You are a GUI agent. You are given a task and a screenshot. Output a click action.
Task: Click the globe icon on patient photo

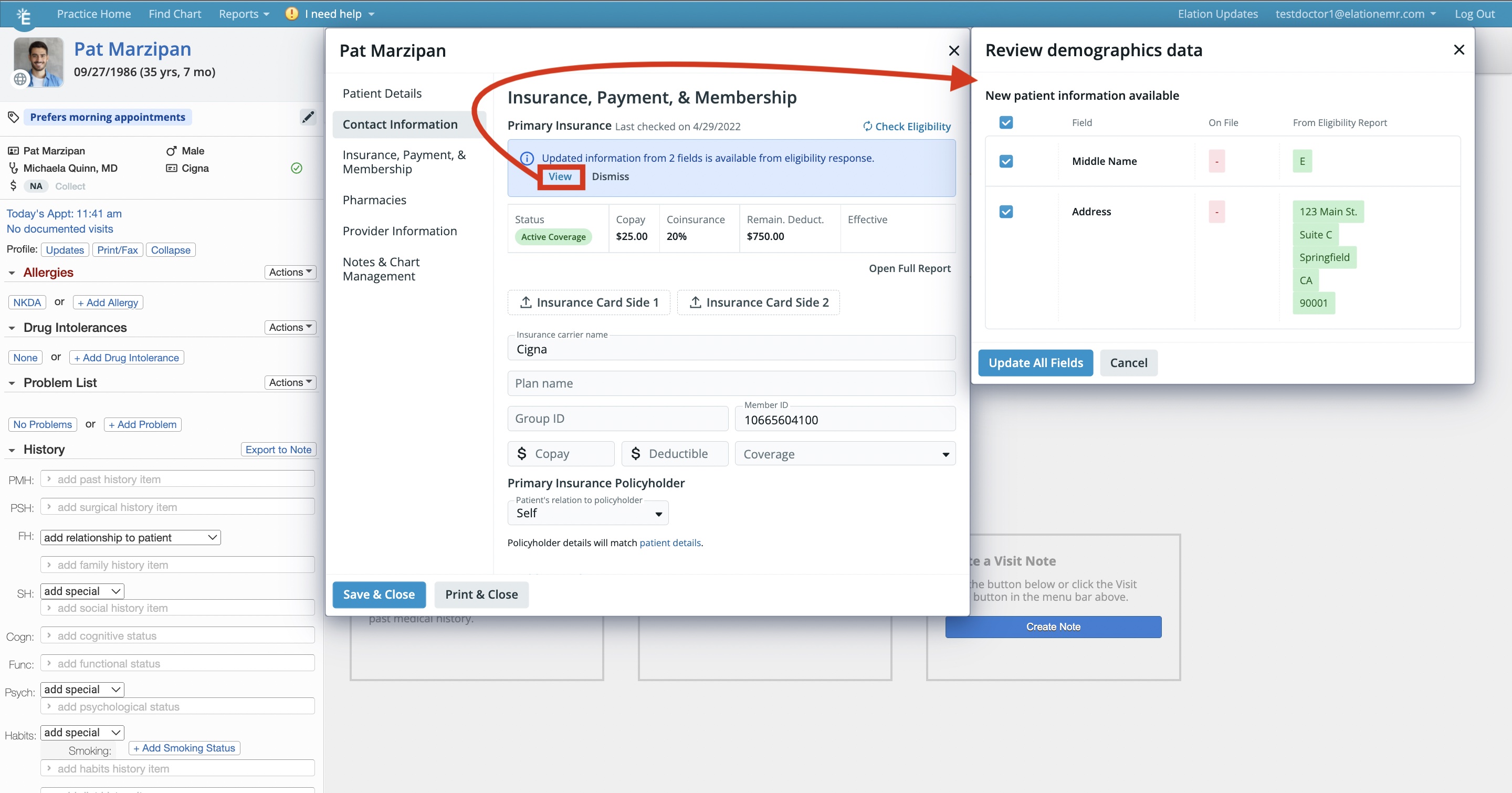pyautogui.click(x=20, y=79)
